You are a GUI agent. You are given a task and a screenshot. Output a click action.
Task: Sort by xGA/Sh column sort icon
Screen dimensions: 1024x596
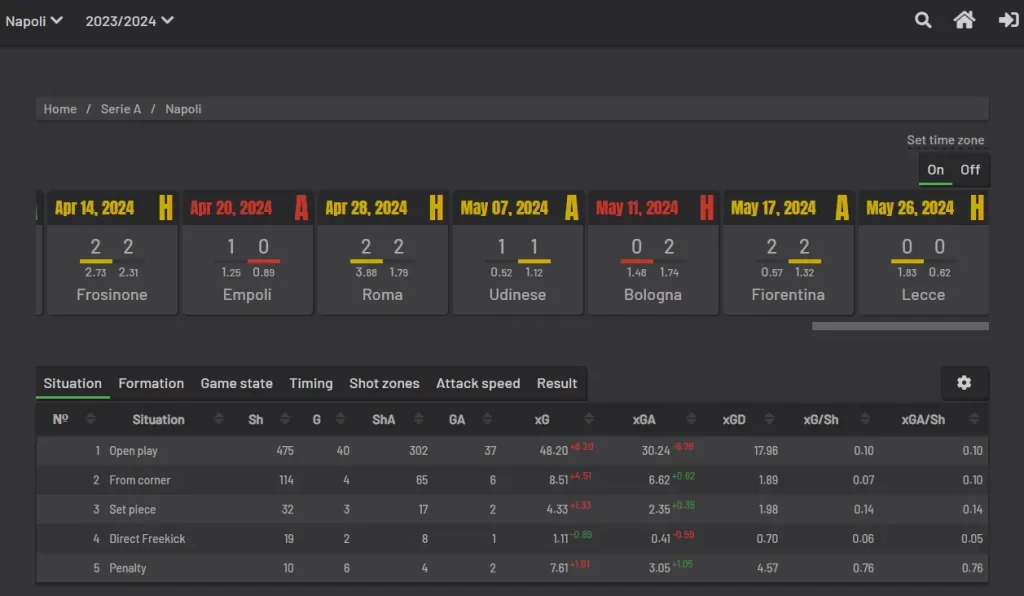[x=968, y=420]
